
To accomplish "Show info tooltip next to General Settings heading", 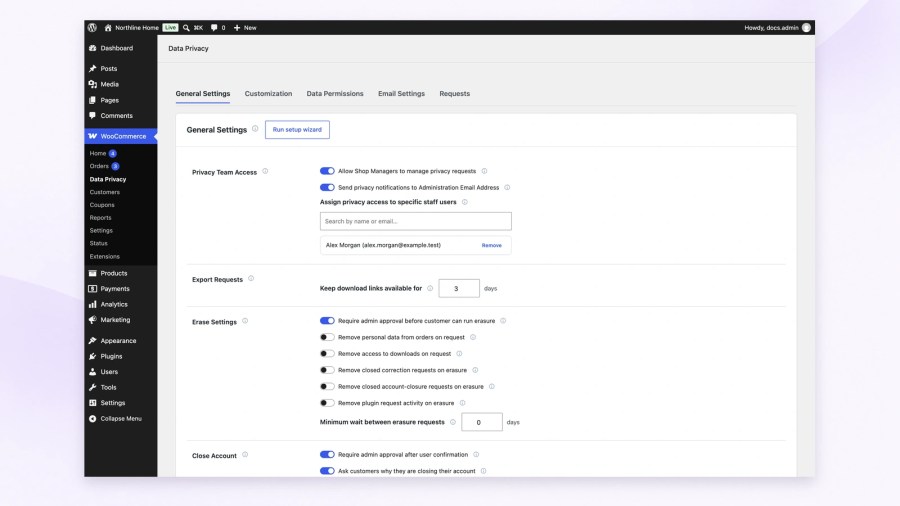I will [x=255, y=129].
